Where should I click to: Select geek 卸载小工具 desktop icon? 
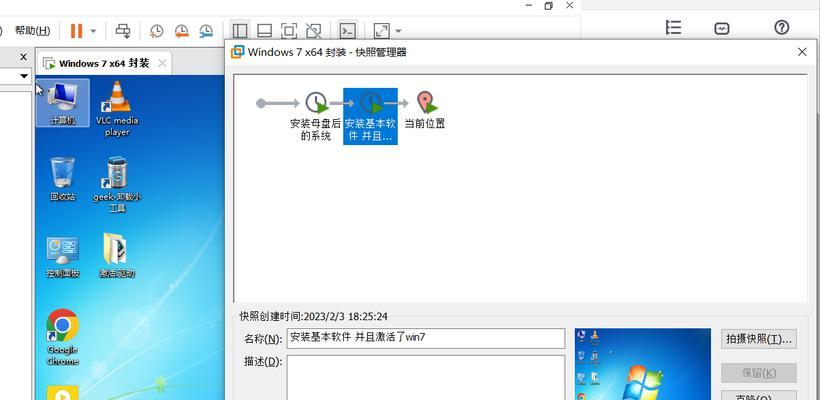(117, 185)
